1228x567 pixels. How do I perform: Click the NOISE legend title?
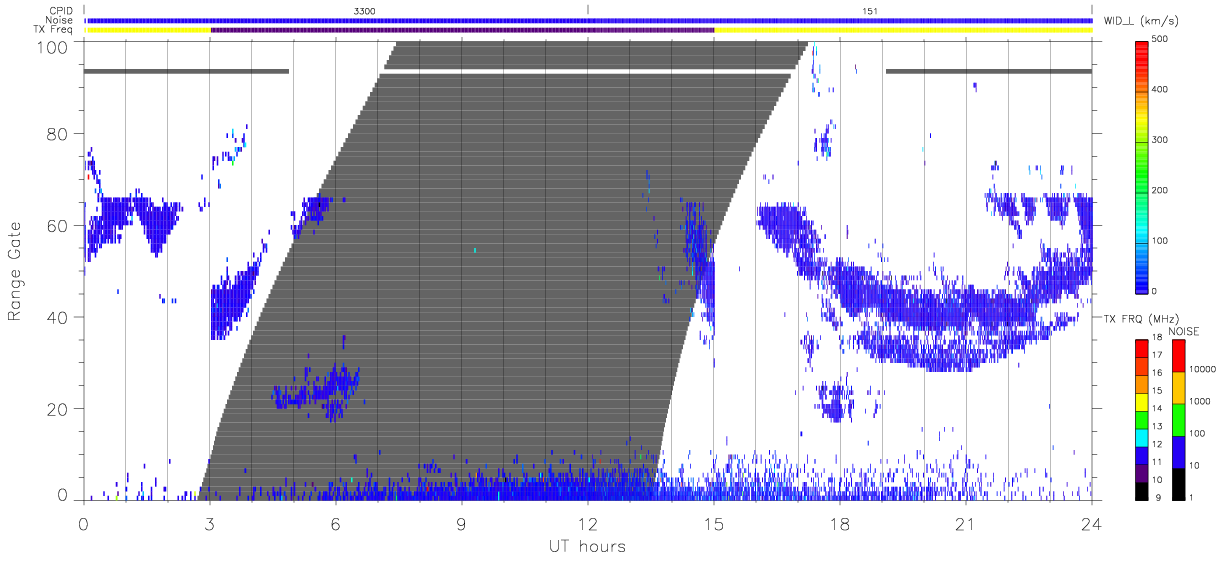point(1183,330)
